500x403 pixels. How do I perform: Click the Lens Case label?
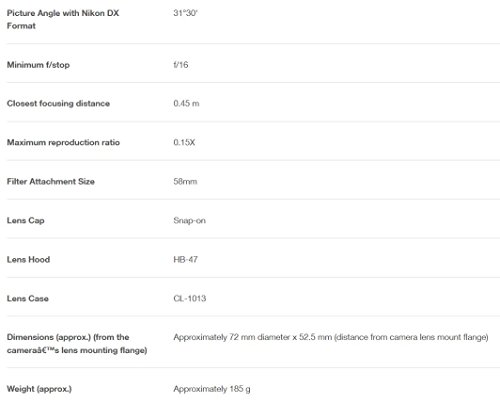pyautogui.click(x=28, y=298)
